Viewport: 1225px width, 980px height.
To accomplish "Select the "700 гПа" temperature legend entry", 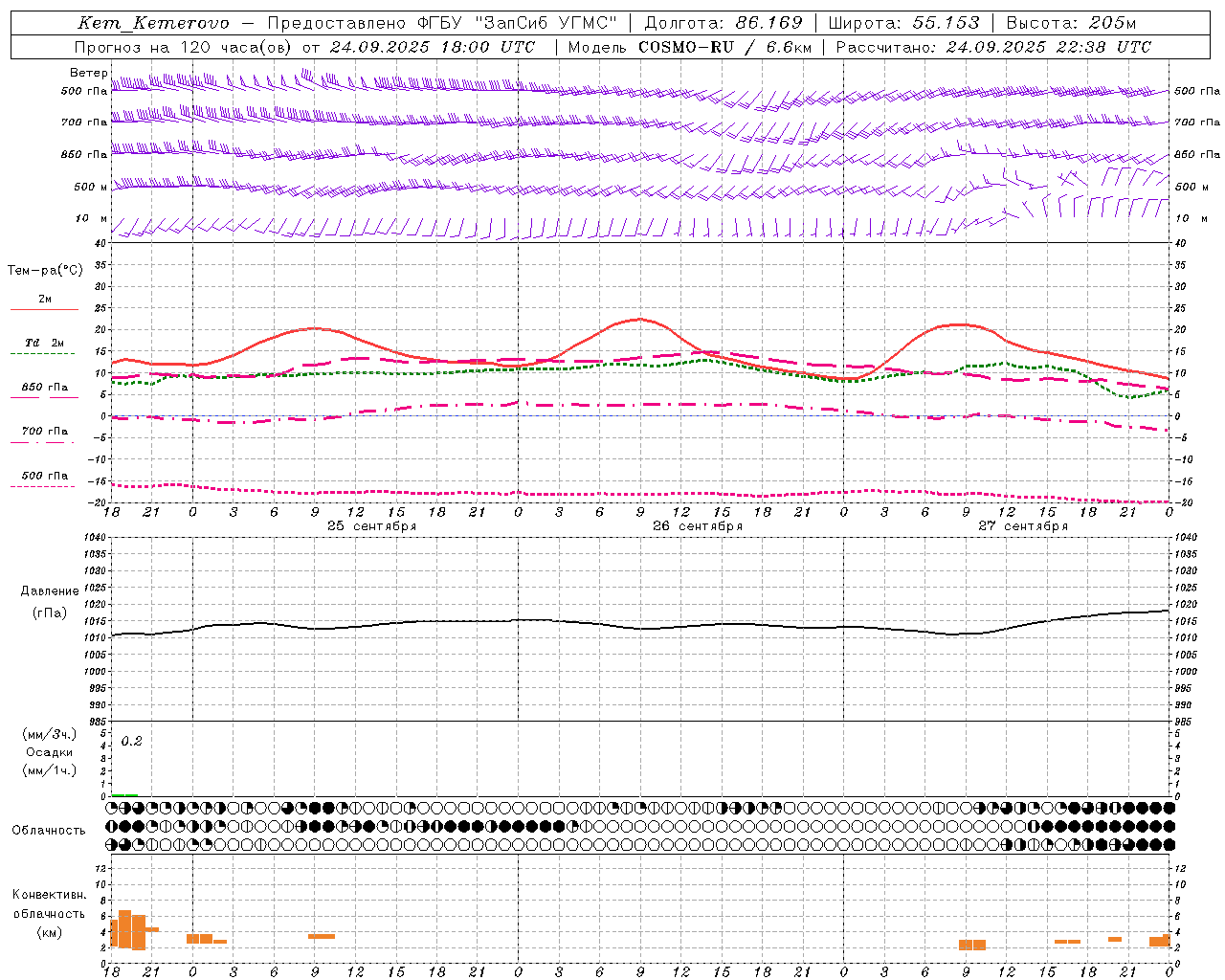I will point(44,432).
